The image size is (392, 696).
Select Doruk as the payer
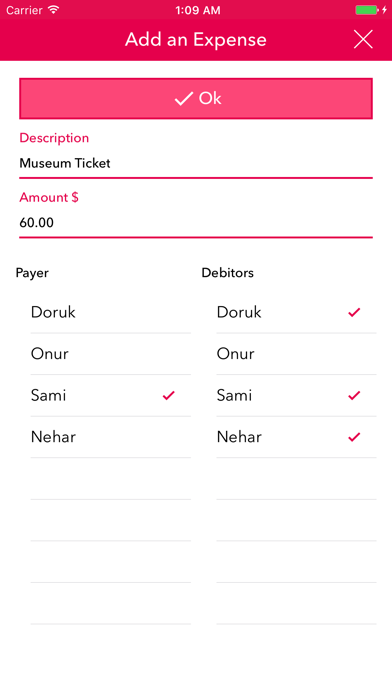(x=111, y=312)
